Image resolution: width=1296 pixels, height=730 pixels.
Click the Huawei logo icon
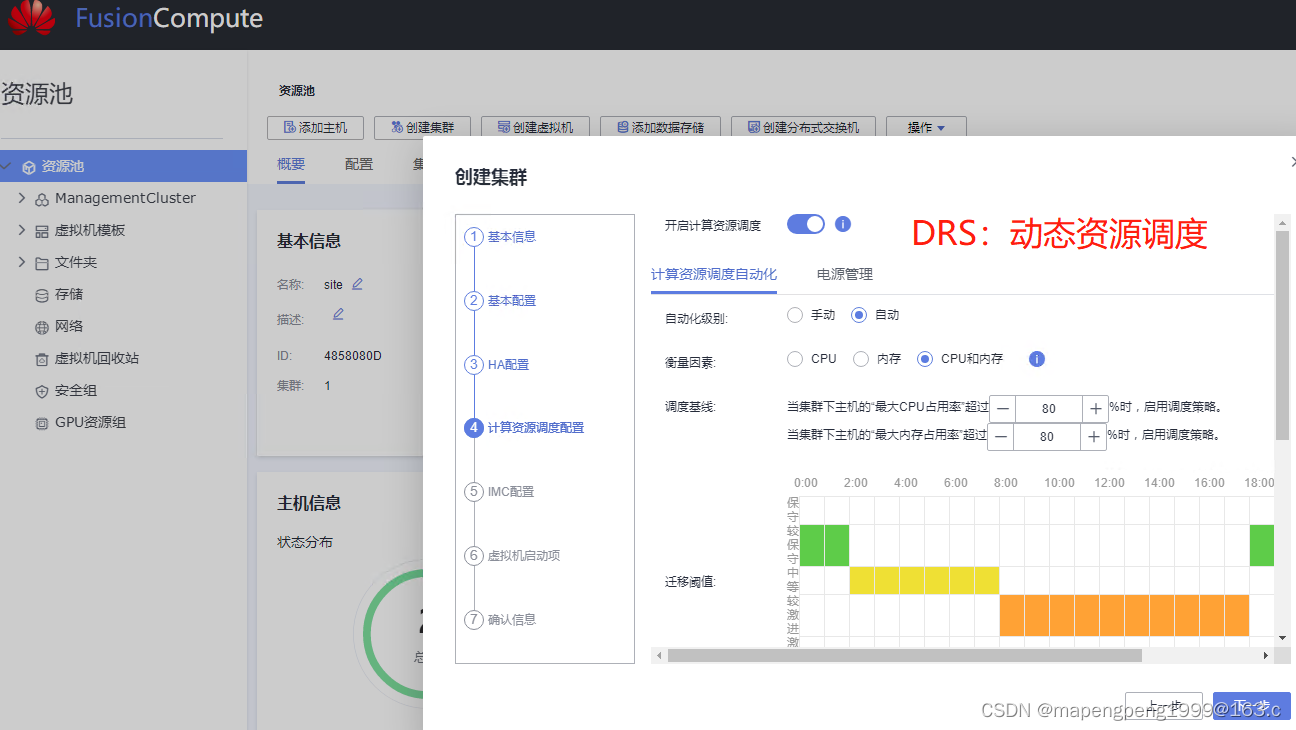(32, 17)
